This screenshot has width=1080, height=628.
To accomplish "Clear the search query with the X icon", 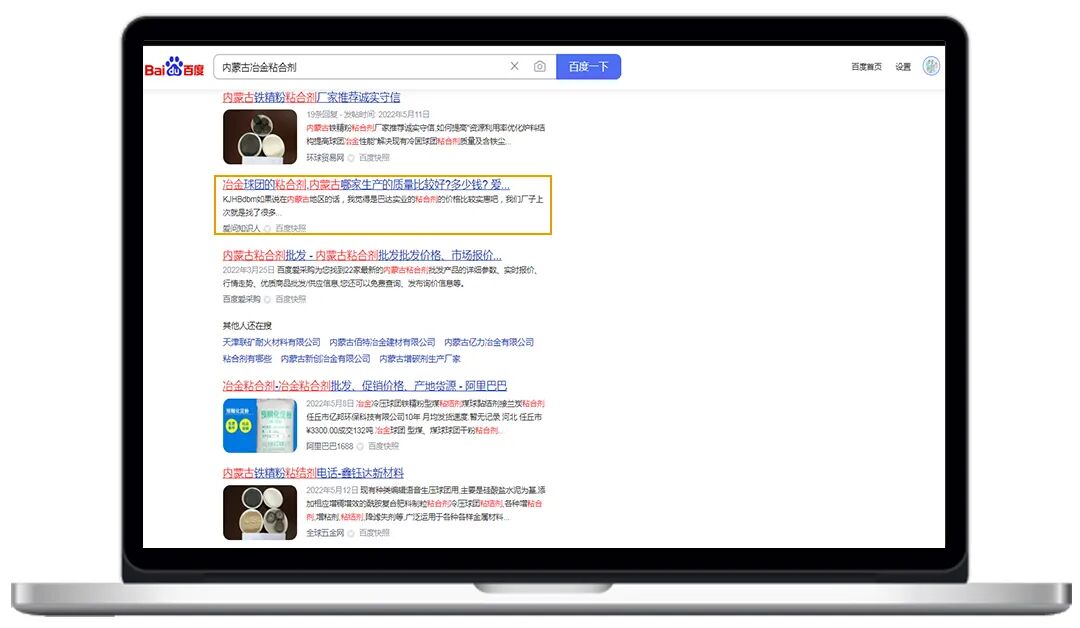I will point(514,65).
